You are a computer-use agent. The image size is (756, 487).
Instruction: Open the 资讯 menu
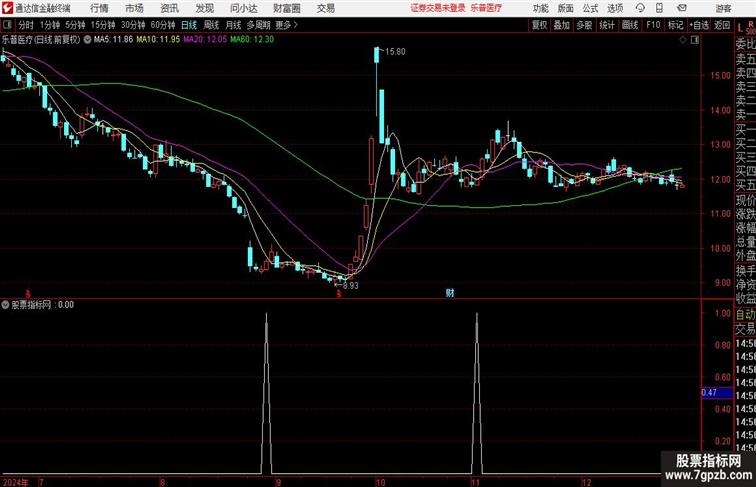169,8
